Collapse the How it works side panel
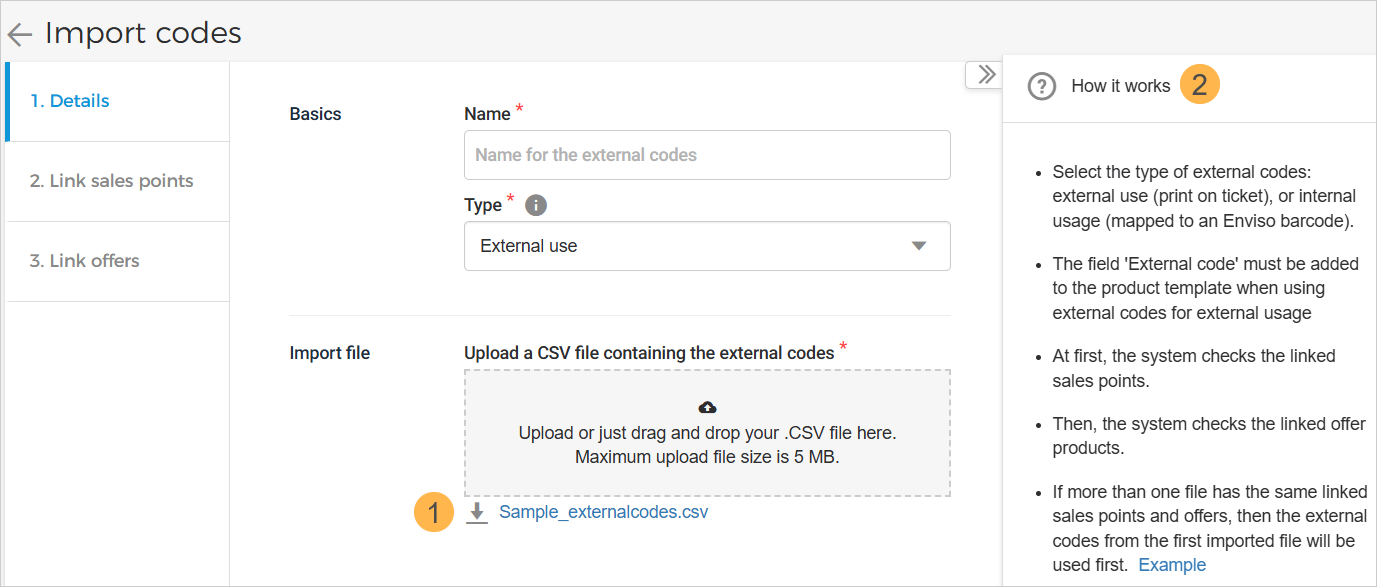 tap(985, 75)
